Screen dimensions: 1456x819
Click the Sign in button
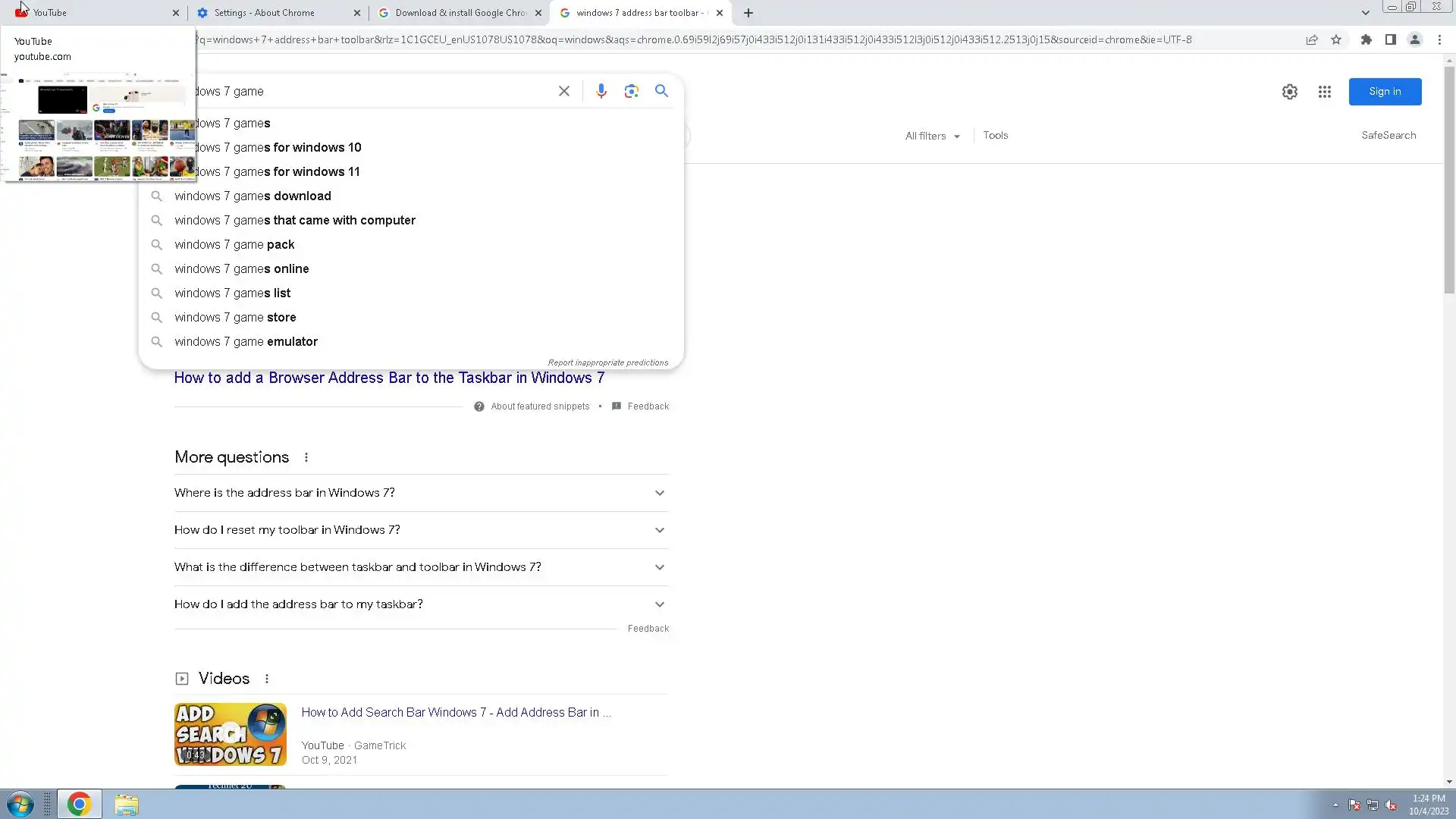pos(1385,92)
